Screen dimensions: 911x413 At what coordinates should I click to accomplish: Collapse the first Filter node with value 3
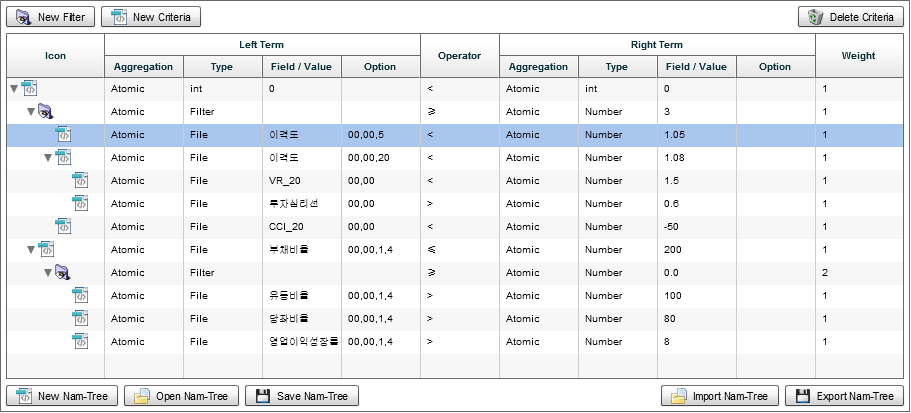click(31, 112)
